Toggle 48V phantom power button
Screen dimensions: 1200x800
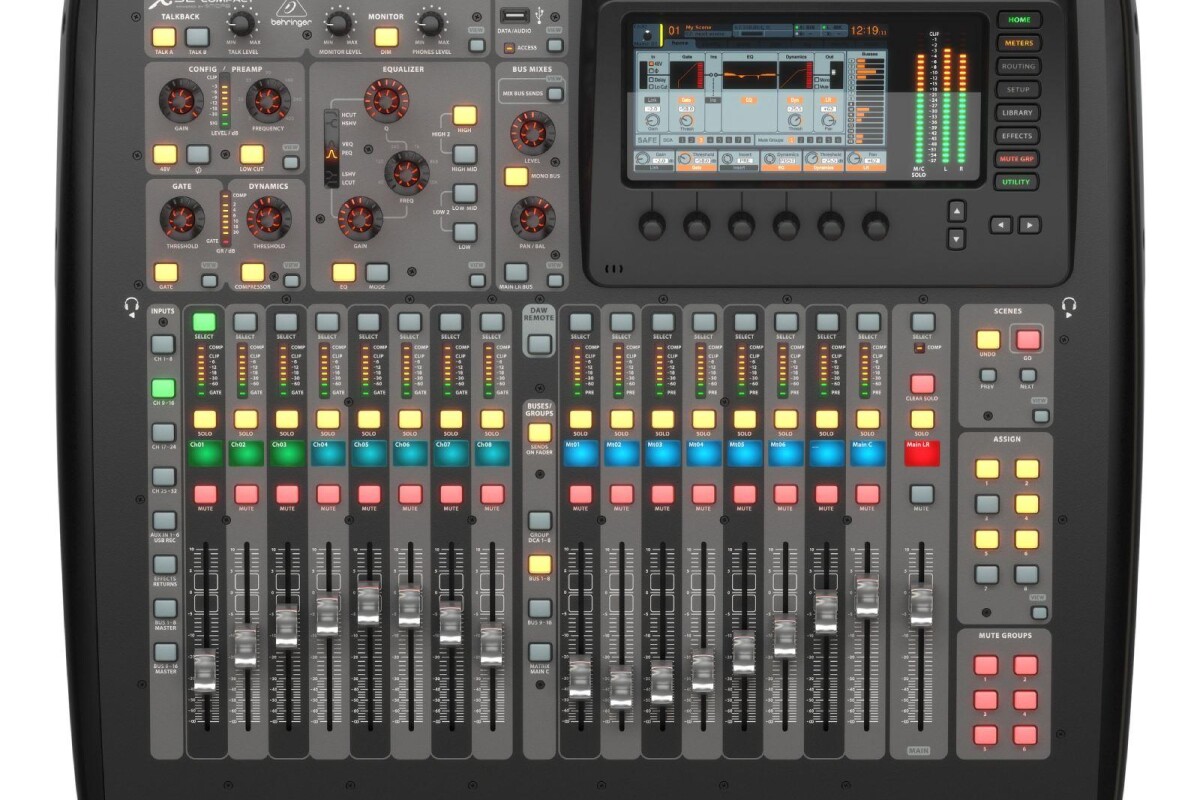[x=164, y=154]
